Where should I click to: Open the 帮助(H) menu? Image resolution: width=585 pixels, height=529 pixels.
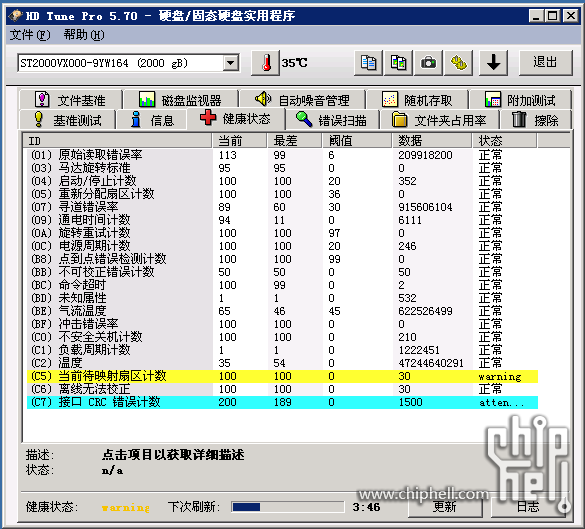[84, 35]
